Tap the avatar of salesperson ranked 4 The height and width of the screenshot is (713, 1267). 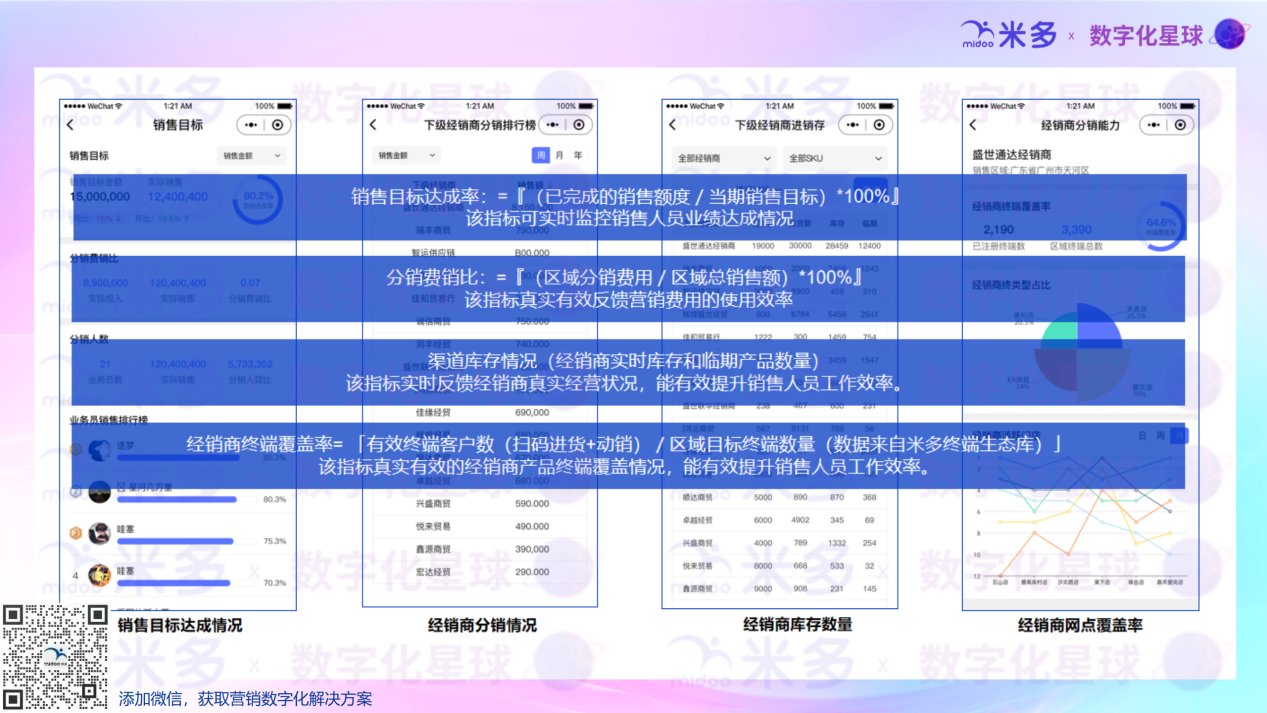click(99, 574)
